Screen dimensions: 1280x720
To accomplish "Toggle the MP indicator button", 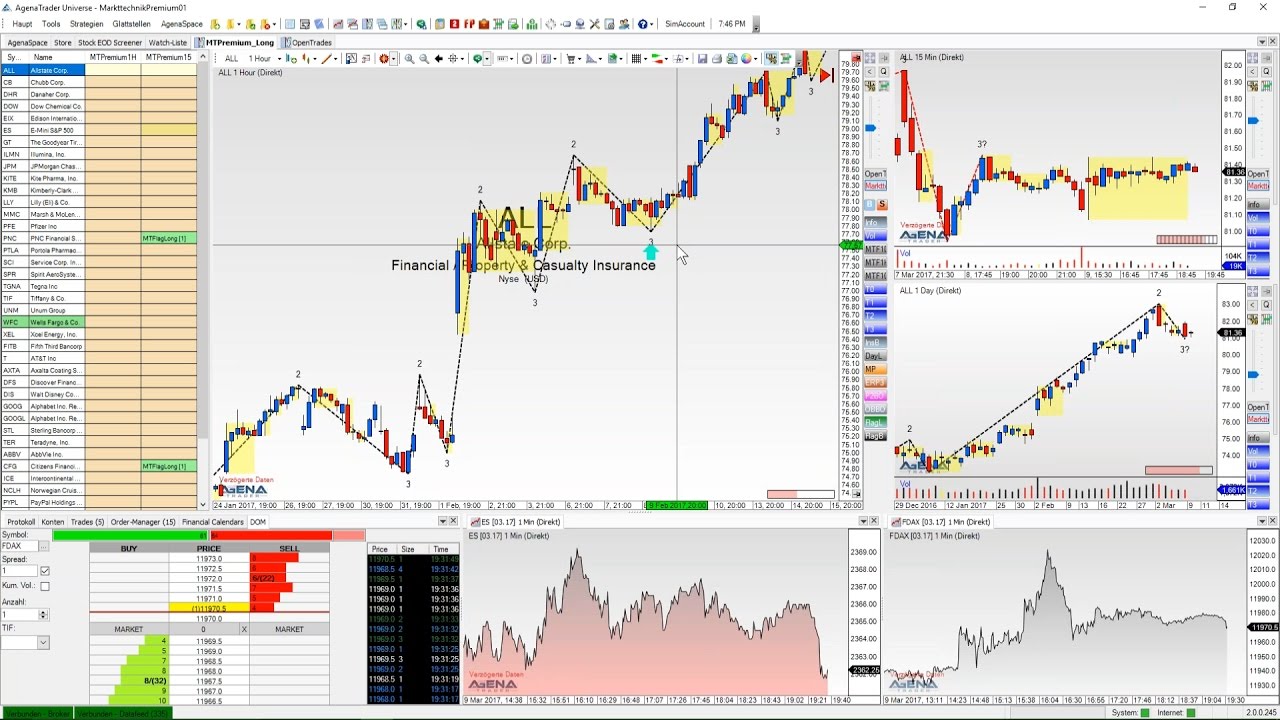I will pos(876,369).
